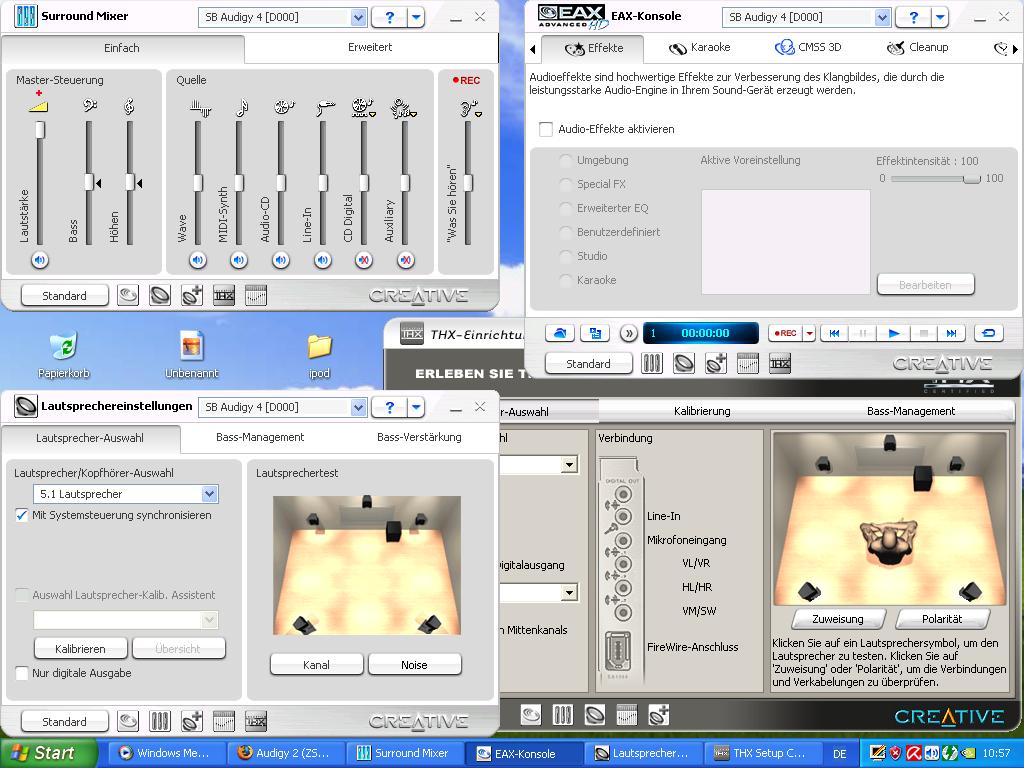Click the Polarität button in the THX setup
The height and width of the screenshot is (768, 1024).
coord(942,618)
